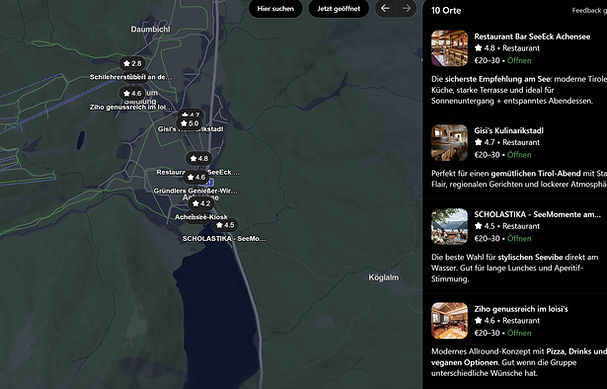The height and width of the screenshot is (389, 607).
Task: Click the Hier suchen button
Action: [275, 9]
